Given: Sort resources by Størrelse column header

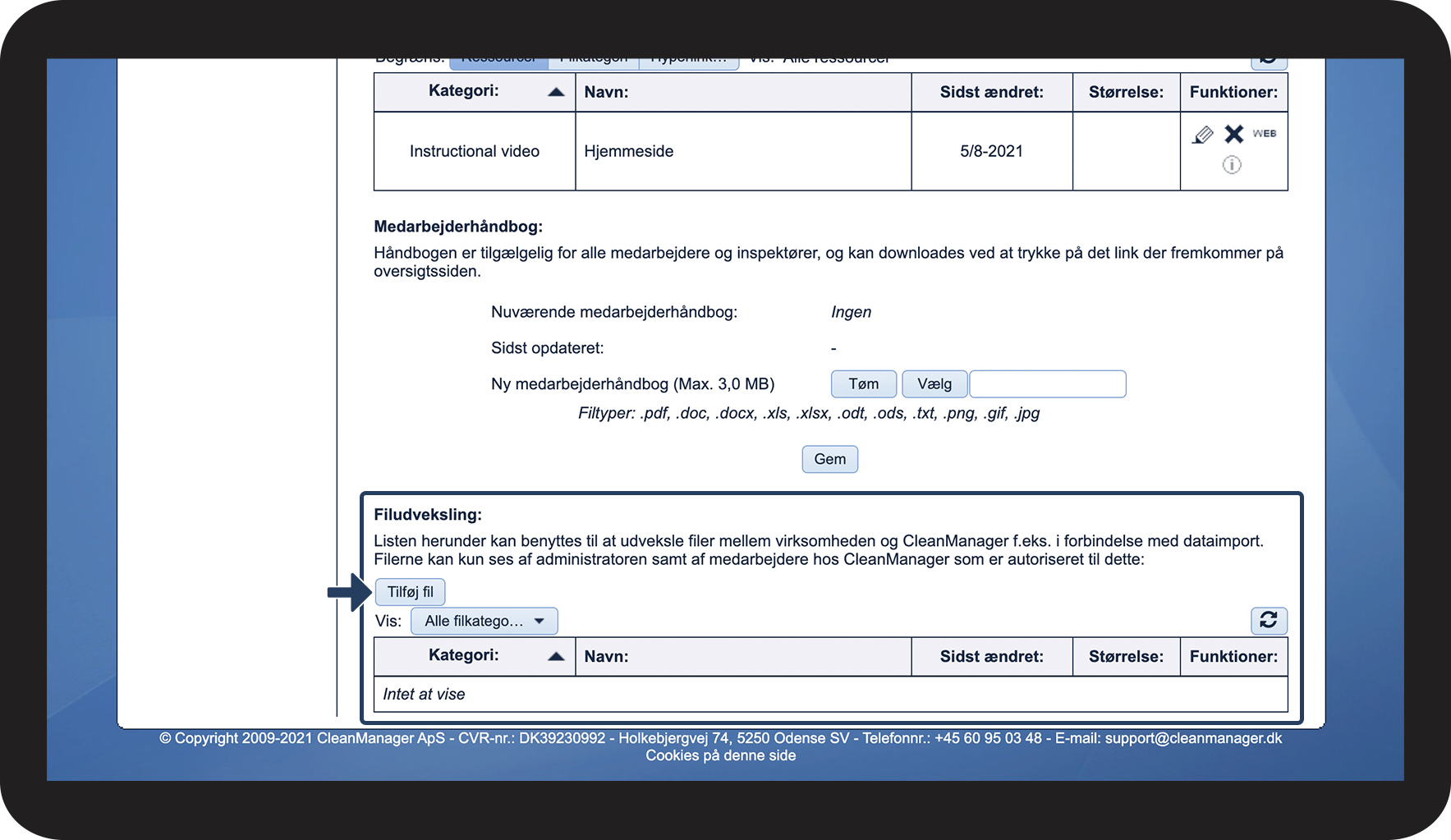Looking at the screenshot, I should click(x=1127, y=92).
